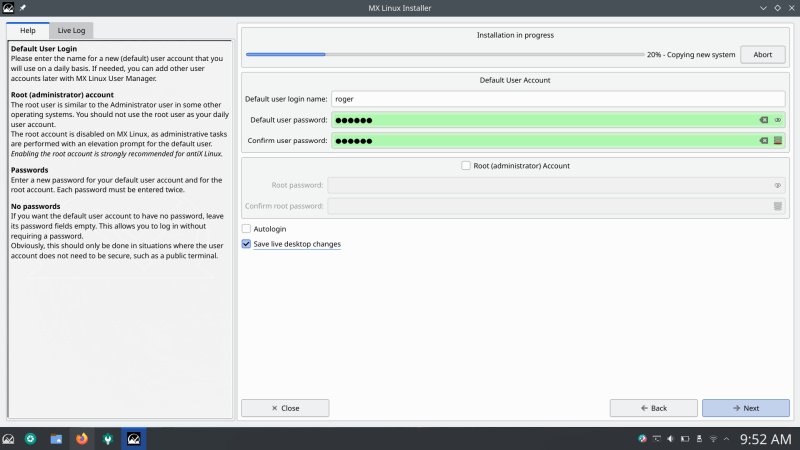Close the installer with Close button
800x450 pixels.
pos(285,408)
